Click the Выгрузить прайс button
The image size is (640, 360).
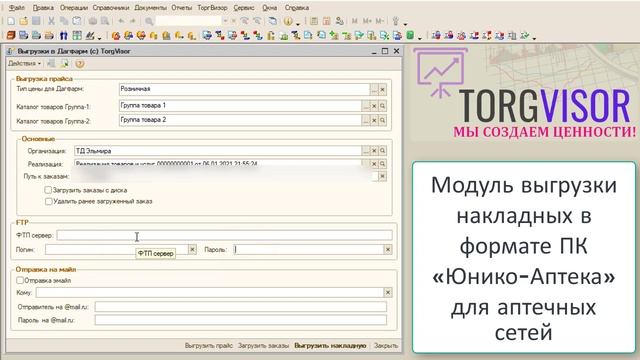tap(209, 346)
